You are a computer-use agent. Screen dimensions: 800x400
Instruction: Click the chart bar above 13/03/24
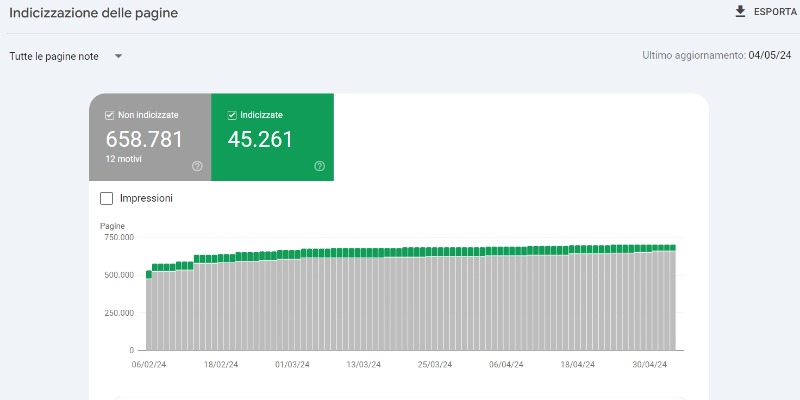[x=364, y=299]
